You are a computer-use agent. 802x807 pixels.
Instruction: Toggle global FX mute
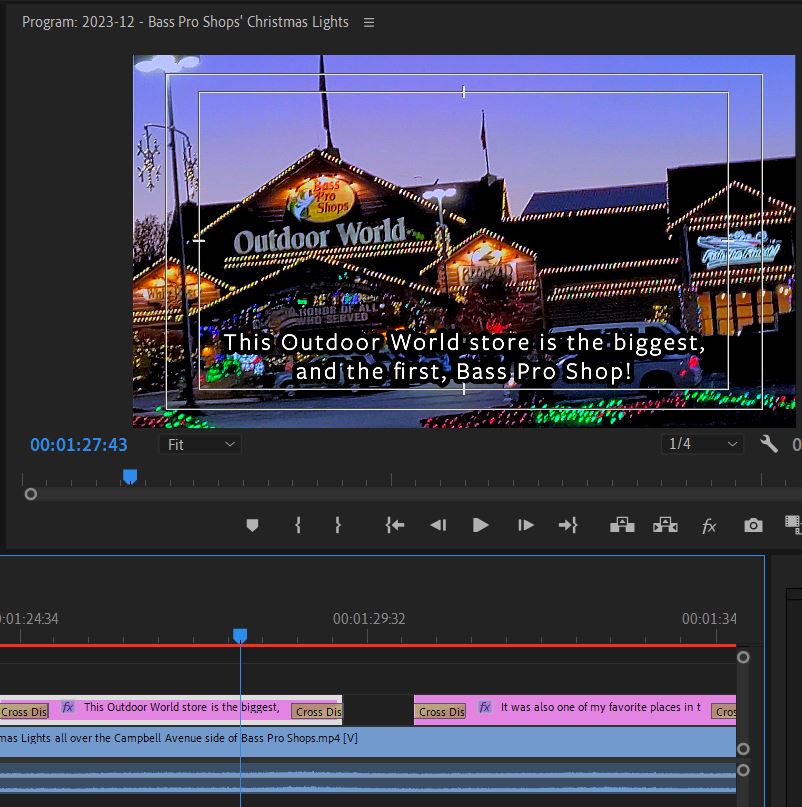point(709,525)
